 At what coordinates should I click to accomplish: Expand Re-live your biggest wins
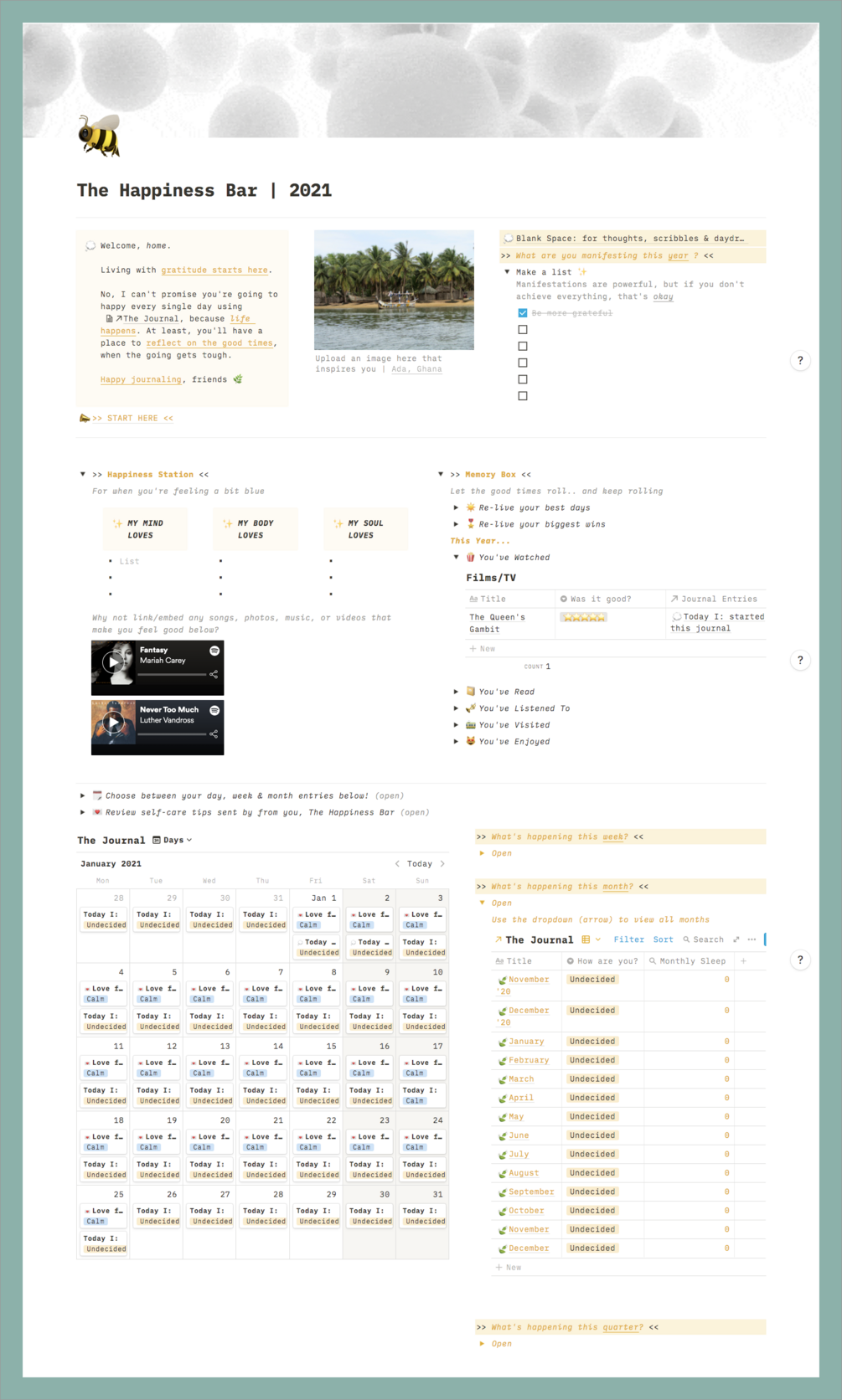pos(456,524)
